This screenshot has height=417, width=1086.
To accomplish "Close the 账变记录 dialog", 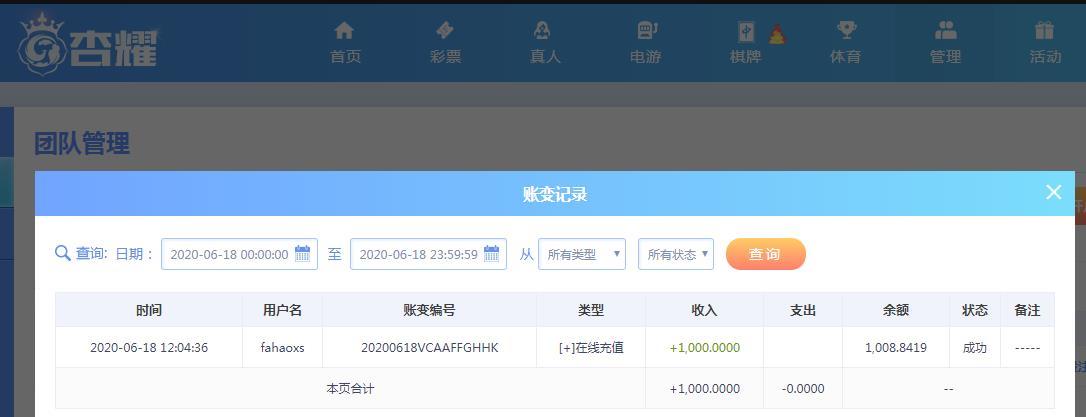I will [1053, 192].
